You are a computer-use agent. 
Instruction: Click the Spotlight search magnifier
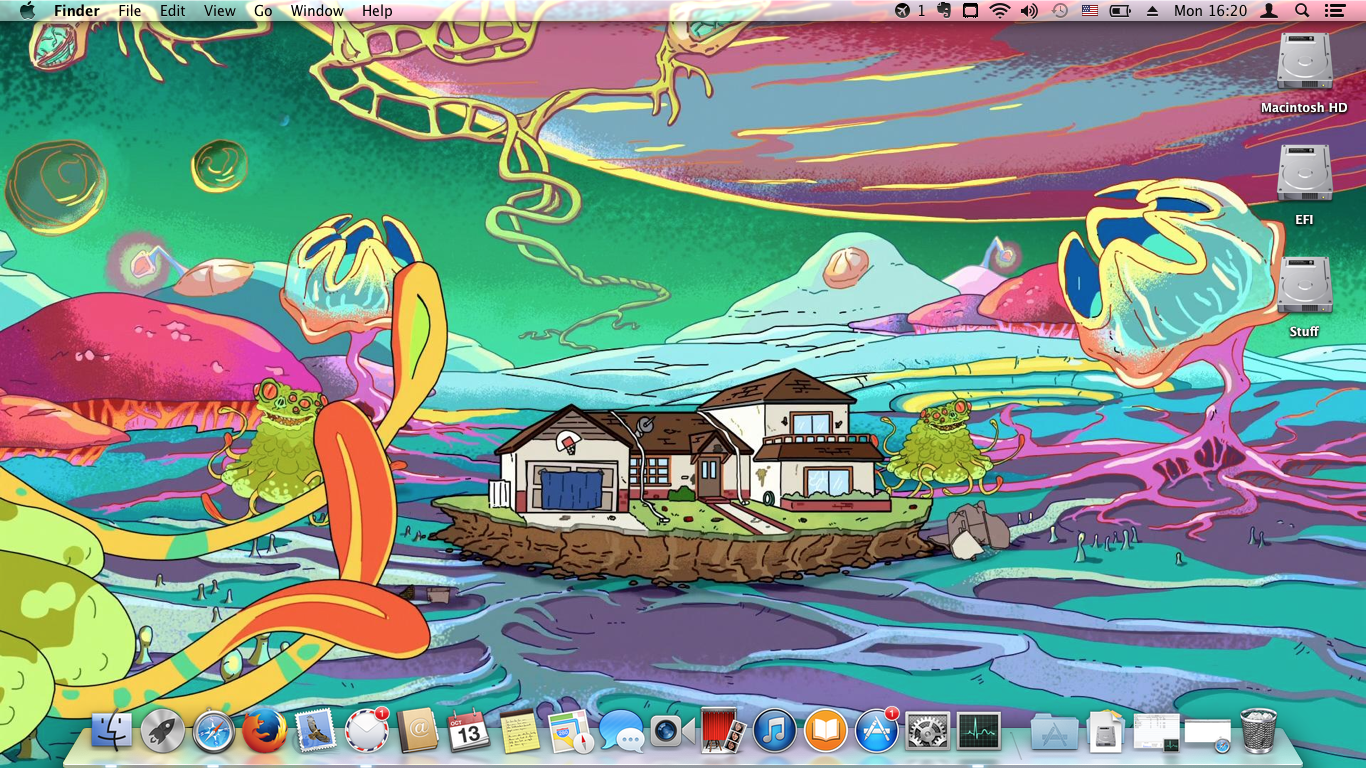(1302, 11)
